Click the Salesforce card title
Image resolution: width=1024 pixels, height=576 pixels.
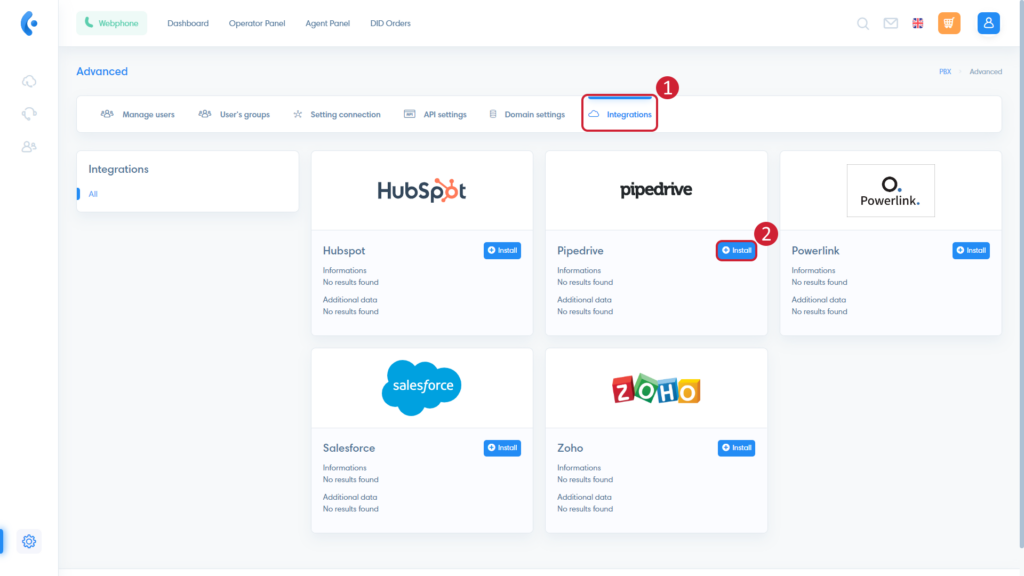349,448
